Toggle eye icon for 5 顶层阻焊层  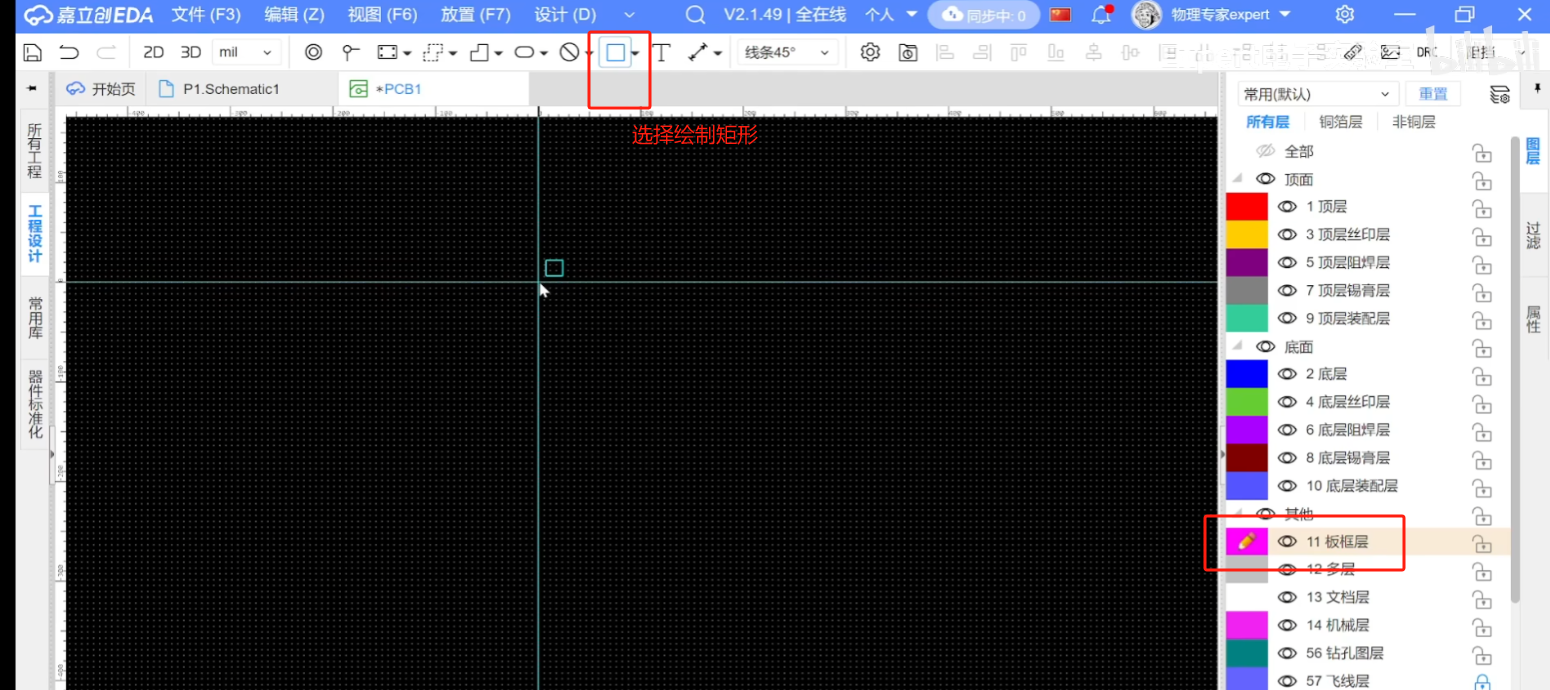coord(1288,263)
